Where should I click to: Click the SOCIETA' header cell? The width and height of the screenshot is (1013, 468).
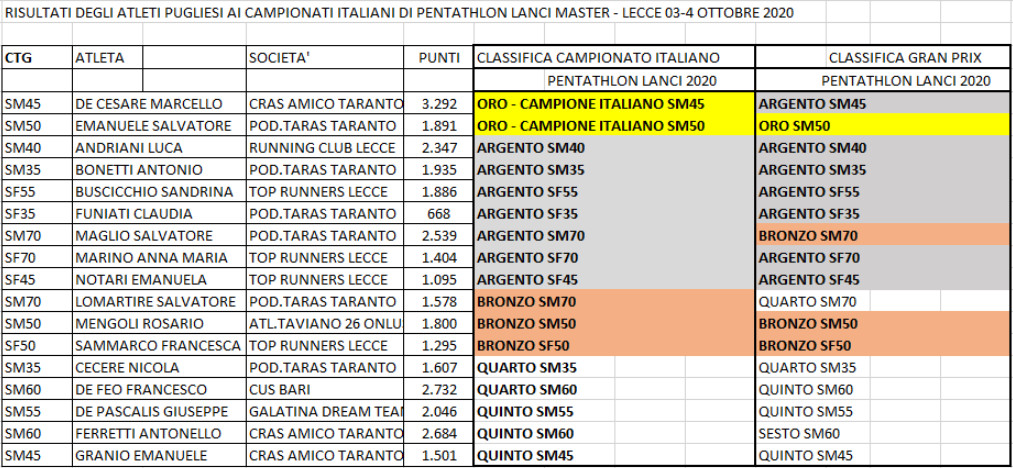coord(324,58)
